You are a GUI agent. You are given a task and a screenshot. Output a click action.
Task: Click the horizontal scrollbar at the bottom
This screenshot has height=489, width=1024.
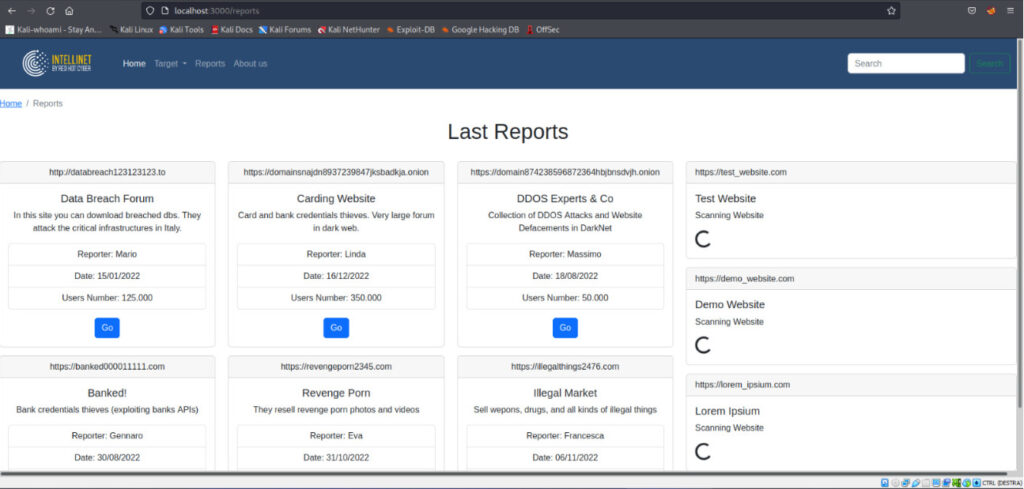coord(500,472)
